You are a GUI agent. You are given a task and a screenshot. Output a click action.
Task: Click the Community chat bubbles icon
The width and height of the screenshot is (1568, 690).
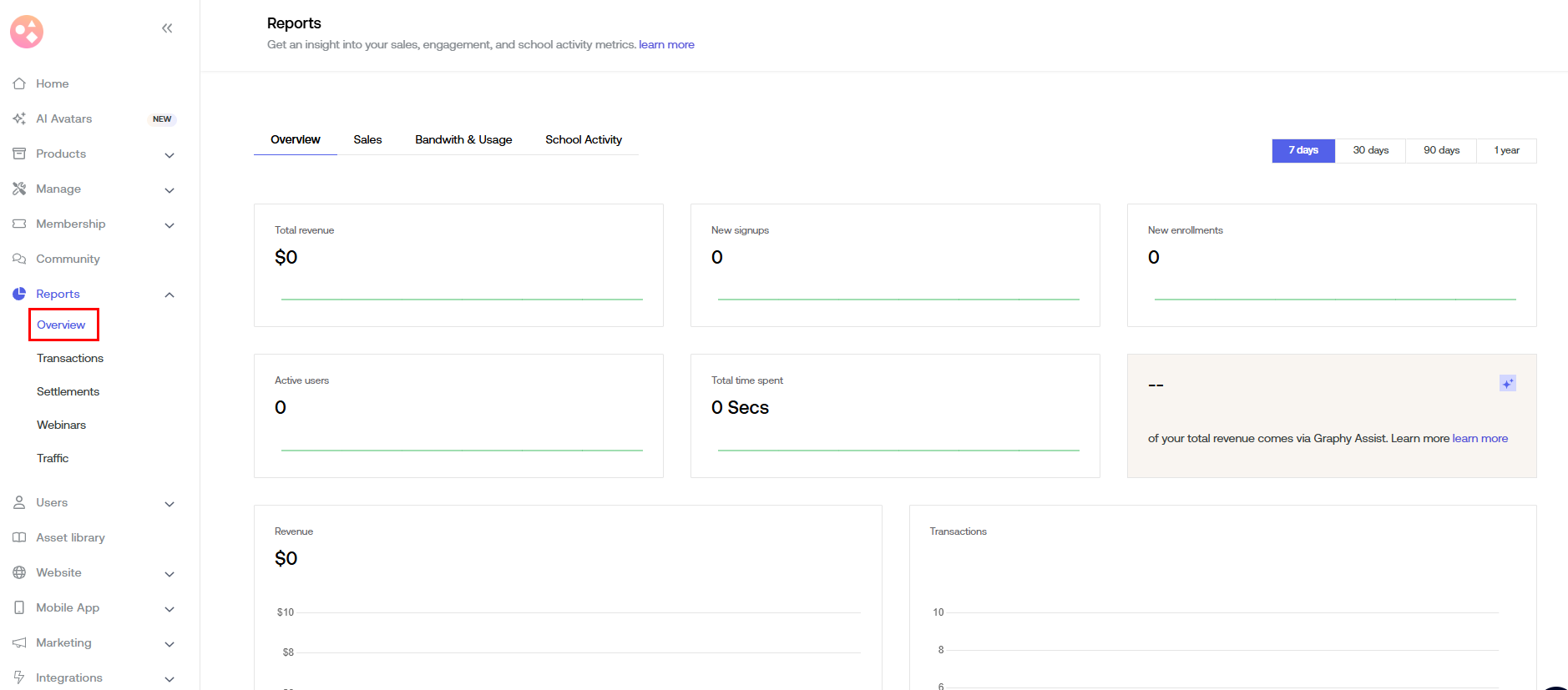click(x=19, y=259)
